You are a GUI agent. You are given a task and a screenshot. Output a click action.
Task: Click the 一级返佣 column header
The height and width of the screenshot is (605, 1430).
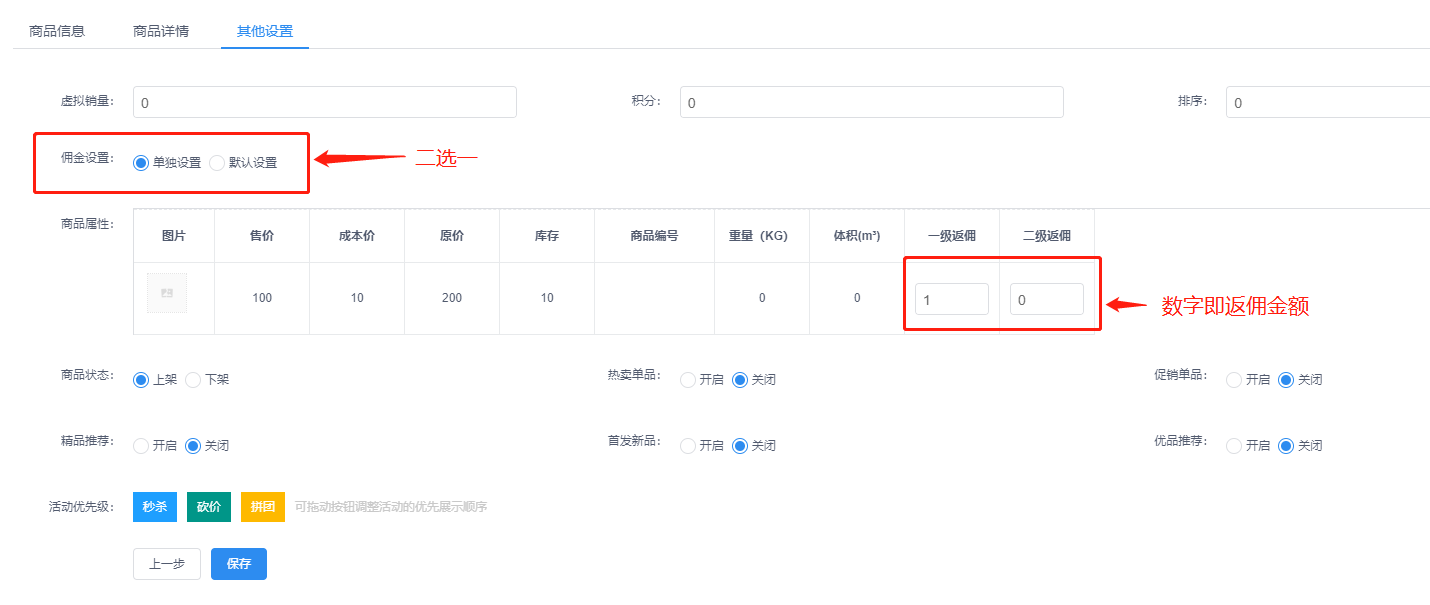(952, 236)
